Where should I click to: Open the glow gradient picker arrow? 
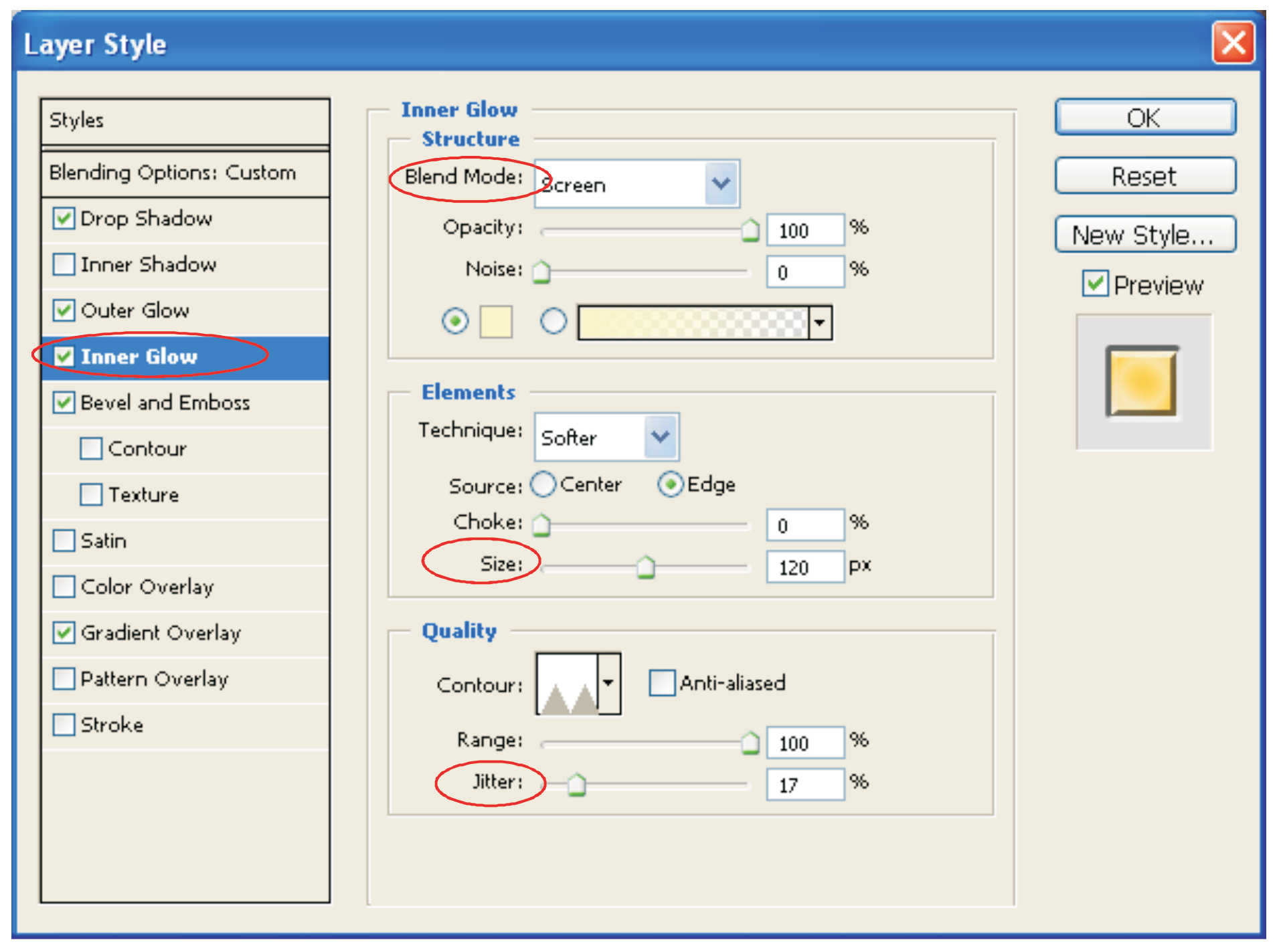click(x=820, y=323)
